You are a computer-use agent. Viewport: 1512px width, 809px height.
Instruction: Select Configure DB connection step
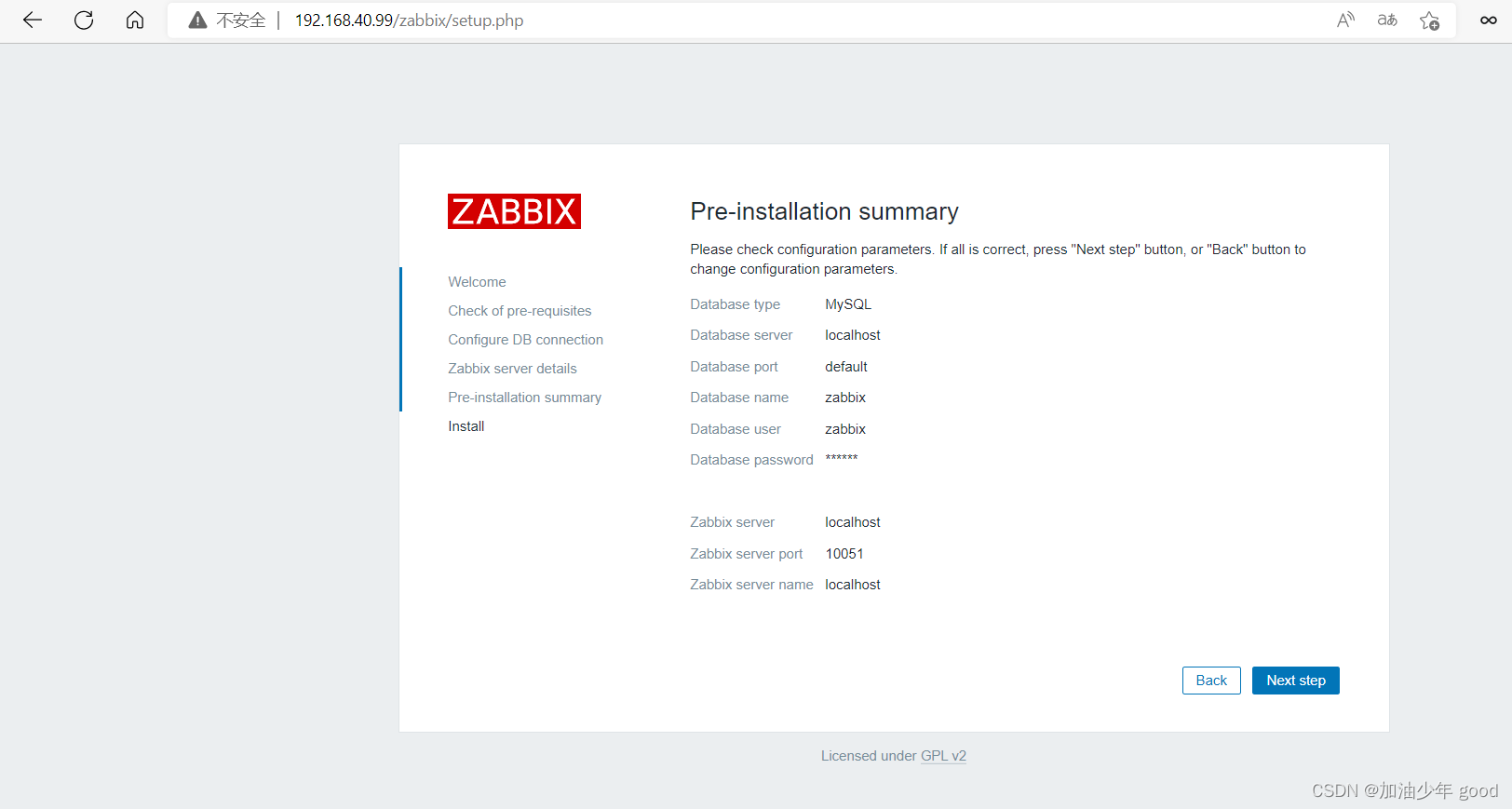tap(525, 340)
